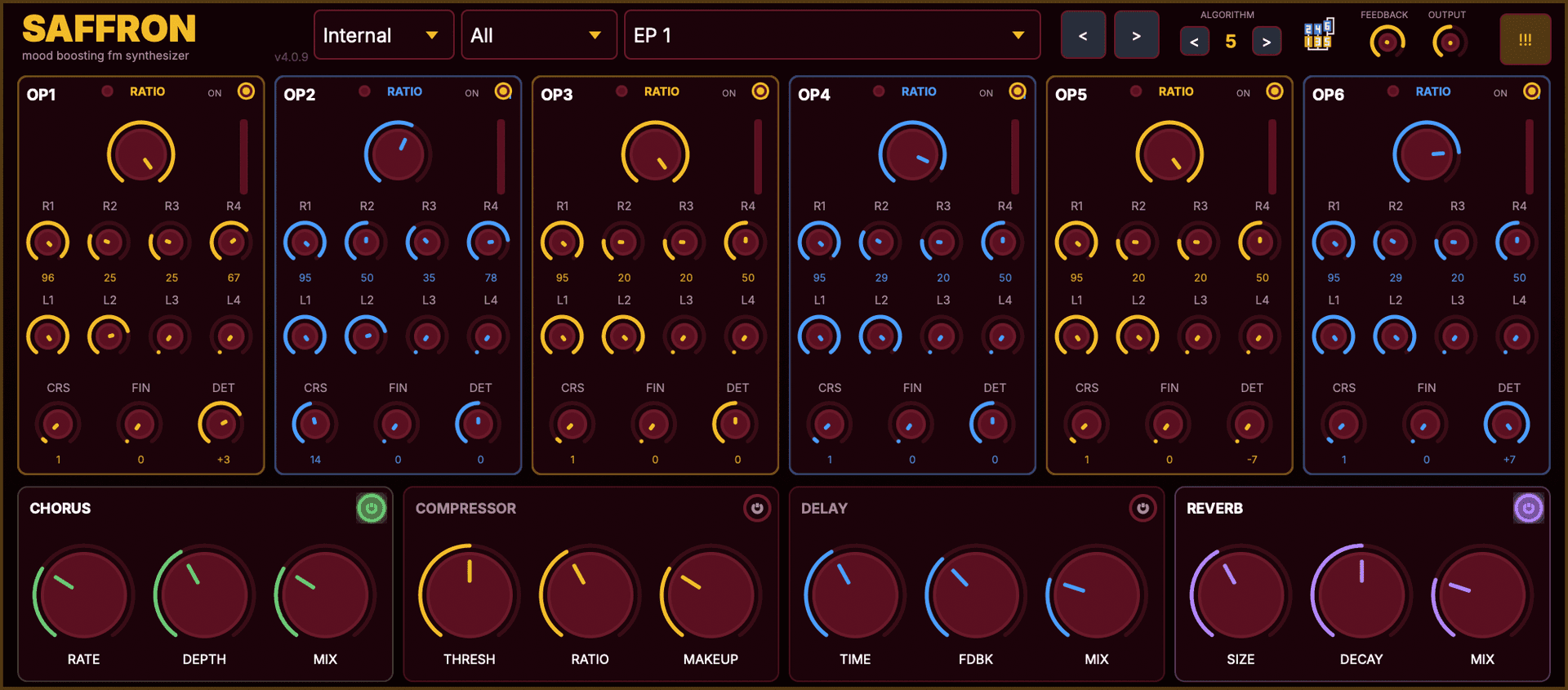
Task: Open the All category dropdown
Action: click(539, 35)
